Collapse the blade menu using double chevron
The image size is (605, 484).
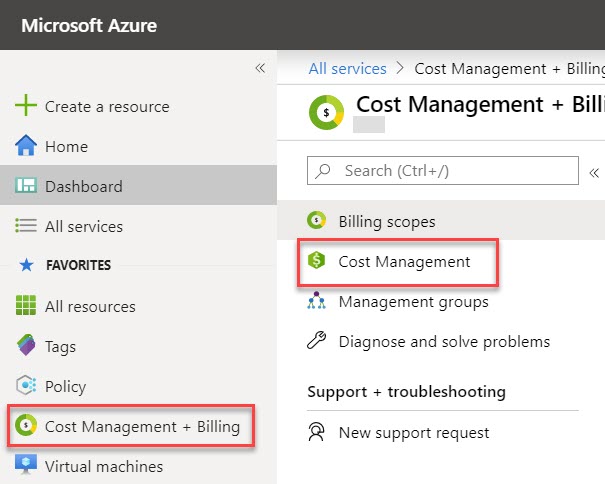[594, 171]
